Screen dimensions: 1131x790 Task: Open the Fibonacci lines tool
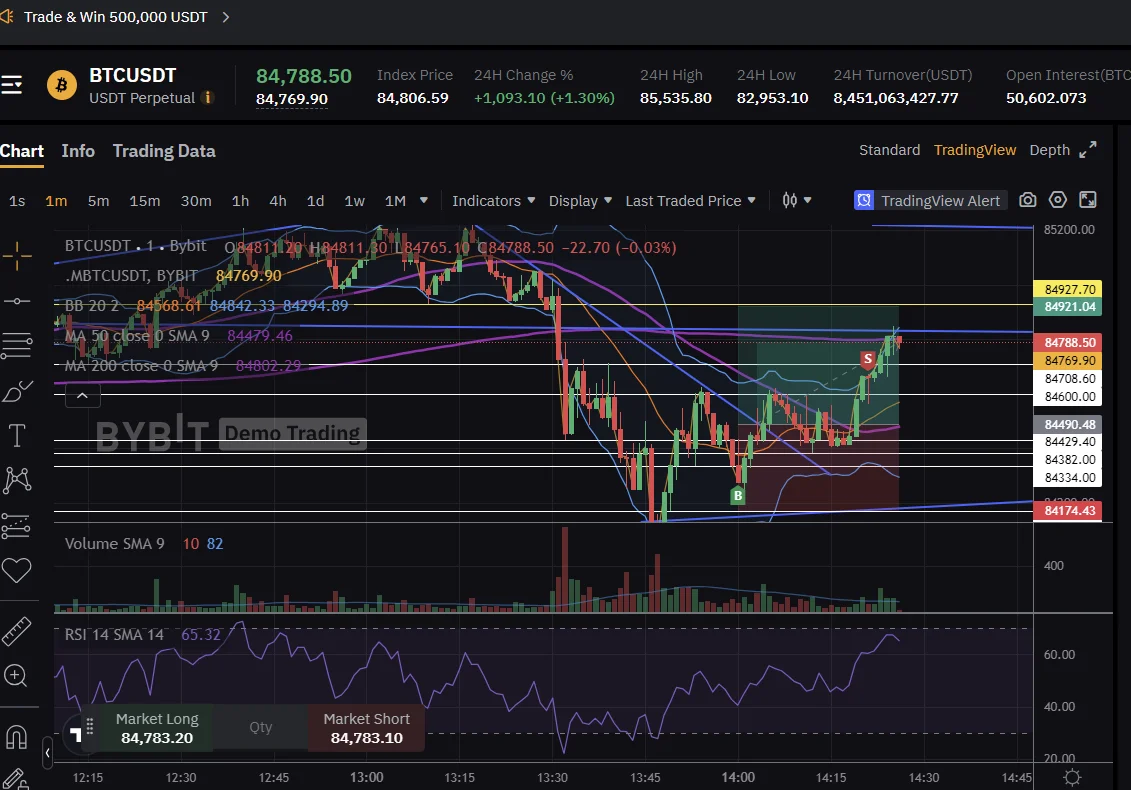point(17,346)
